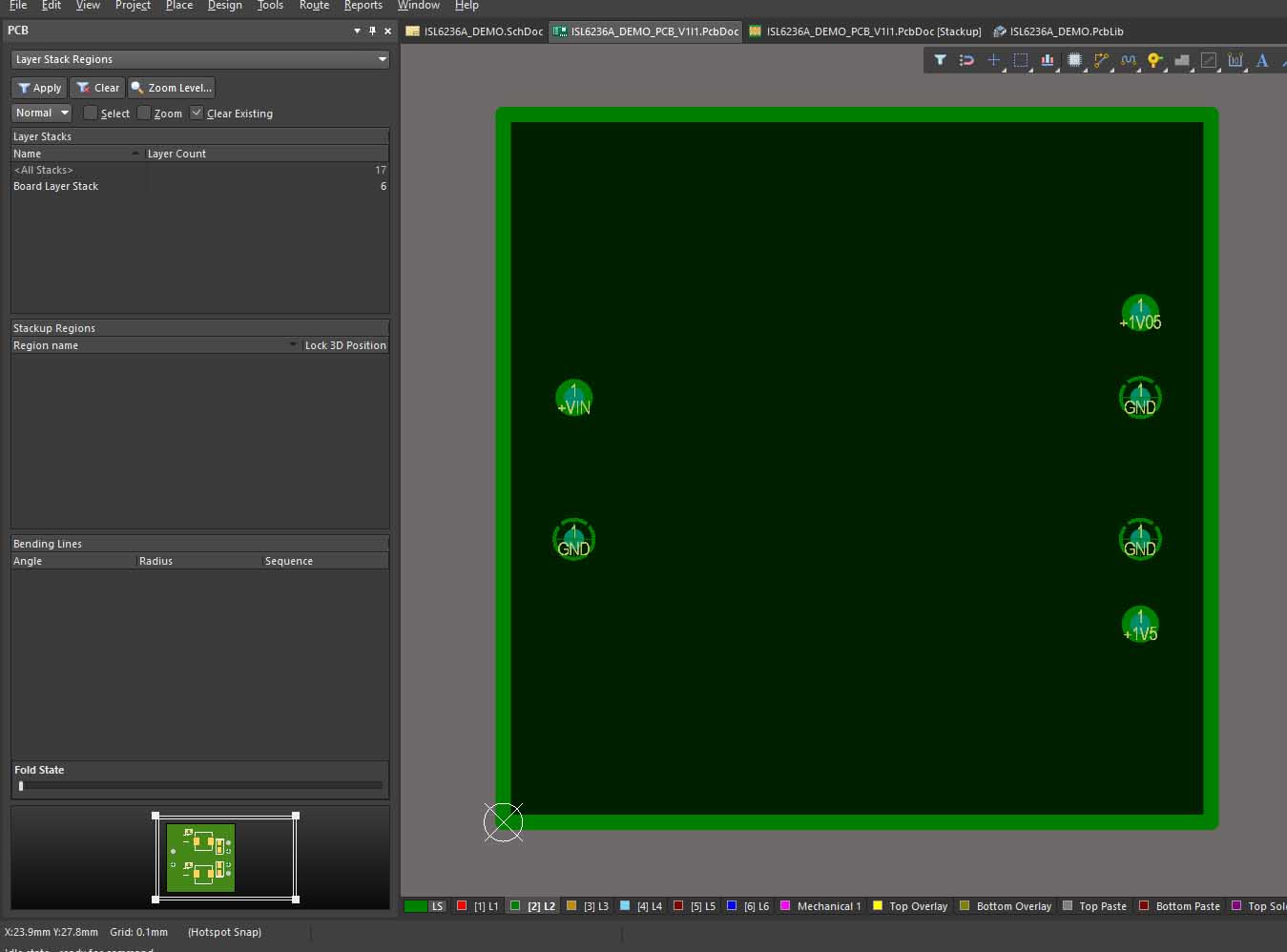Click the snap magnet toolbar icon
Image resolution: width=1287 pixels, height=952 pixels.
pyautogui.click(x=966, y=60)
